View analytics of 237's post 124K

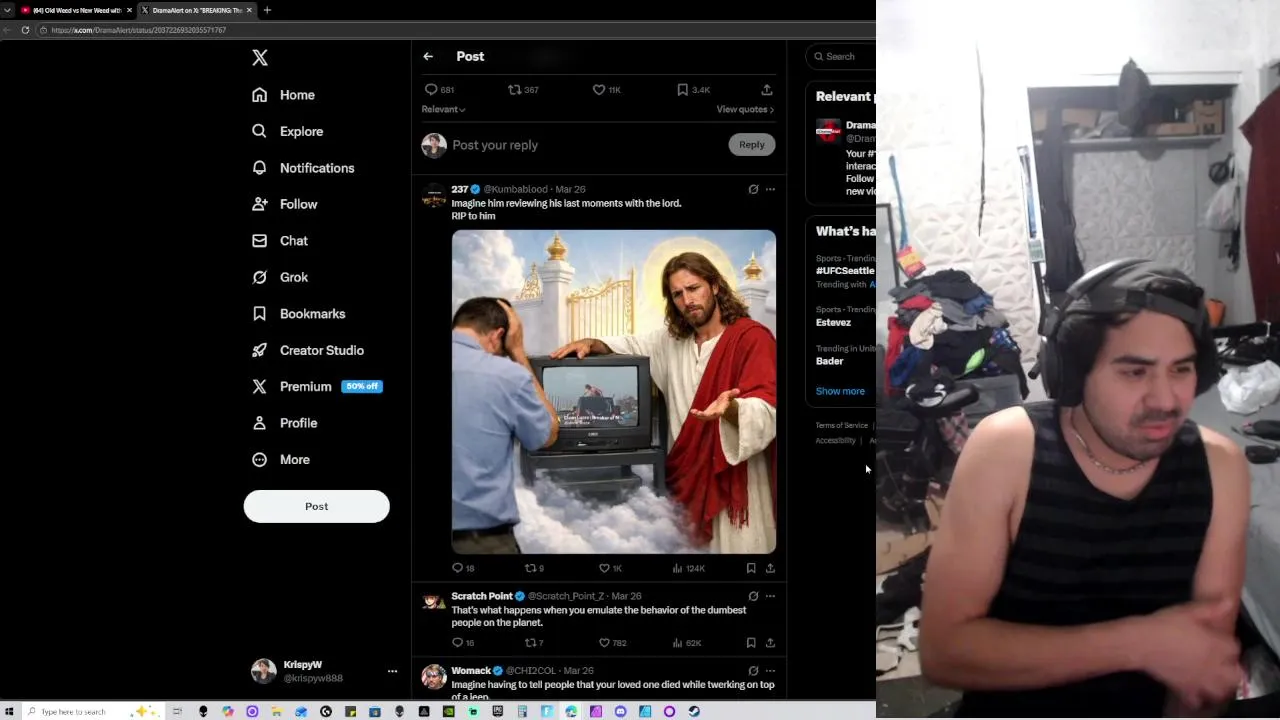[x=688, y=568]
